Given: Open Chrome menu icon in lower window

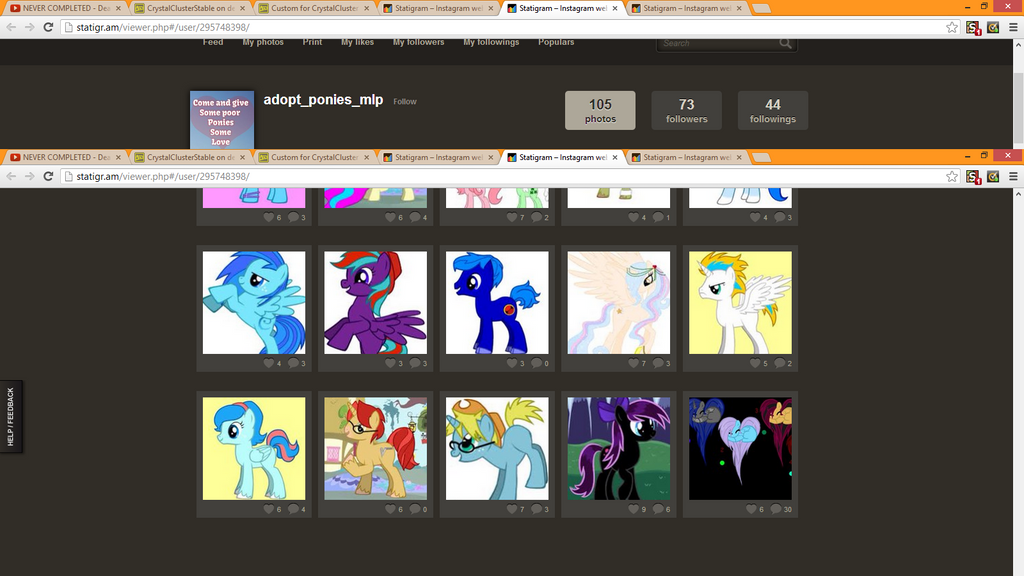Looking at the screenshot, I should coord(1013,176).
